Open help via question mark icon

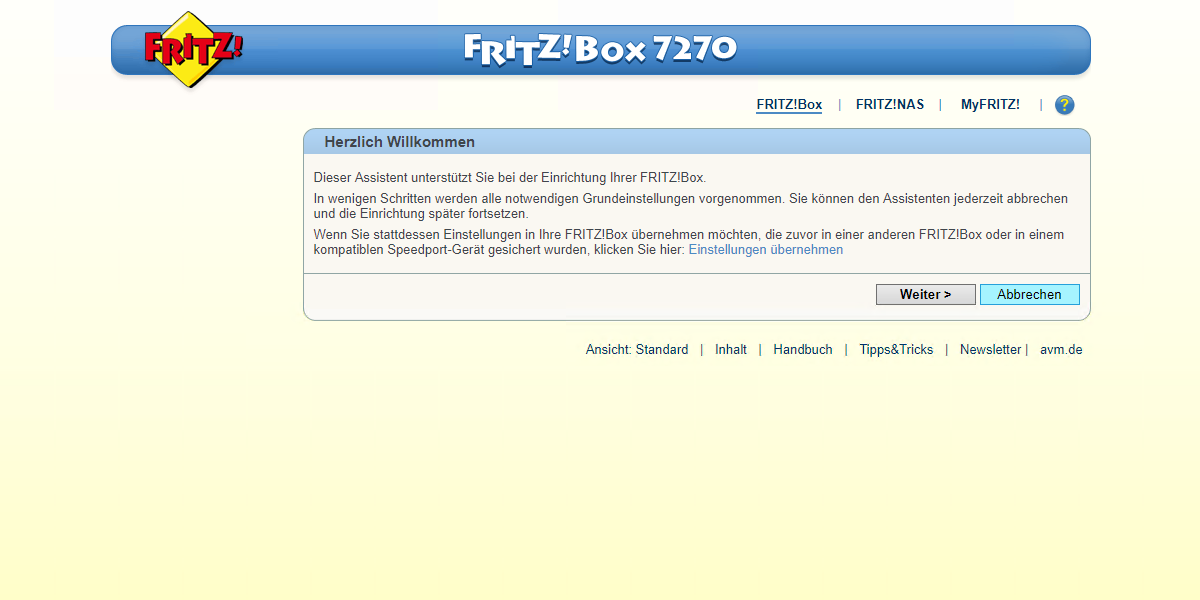1064,105
